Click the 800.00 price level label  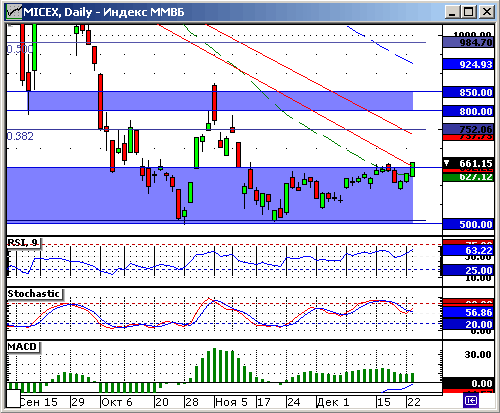[468, 111]
